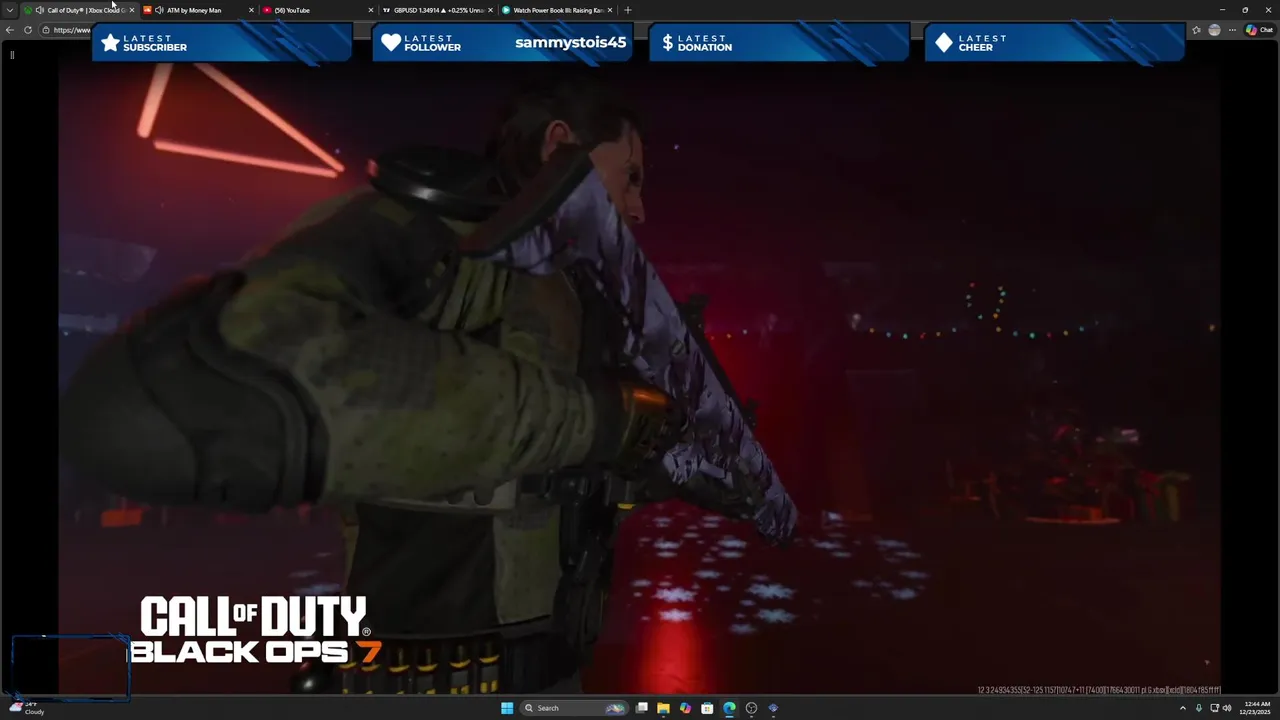Open the Copilot app on taskbar
Screen dimensions: 1280x720
click(x=685, y=708)
